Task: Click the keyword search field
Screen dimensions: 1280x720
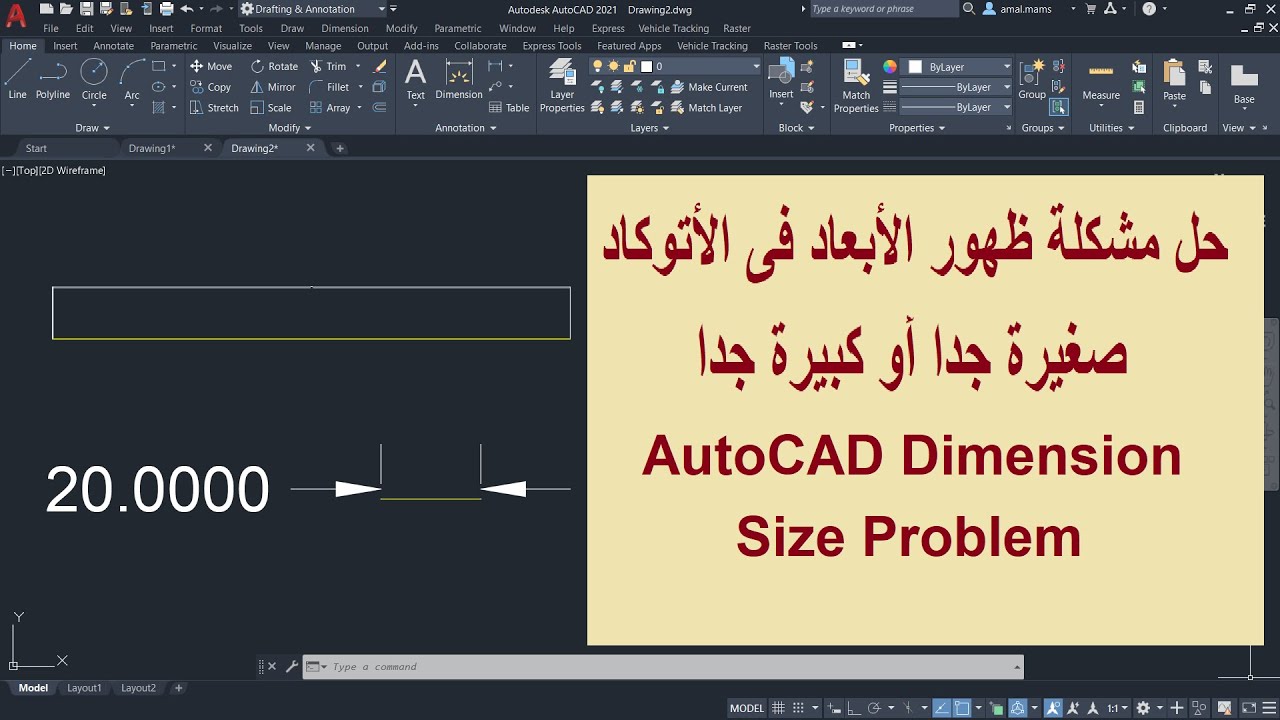Action: pos(883,9)
